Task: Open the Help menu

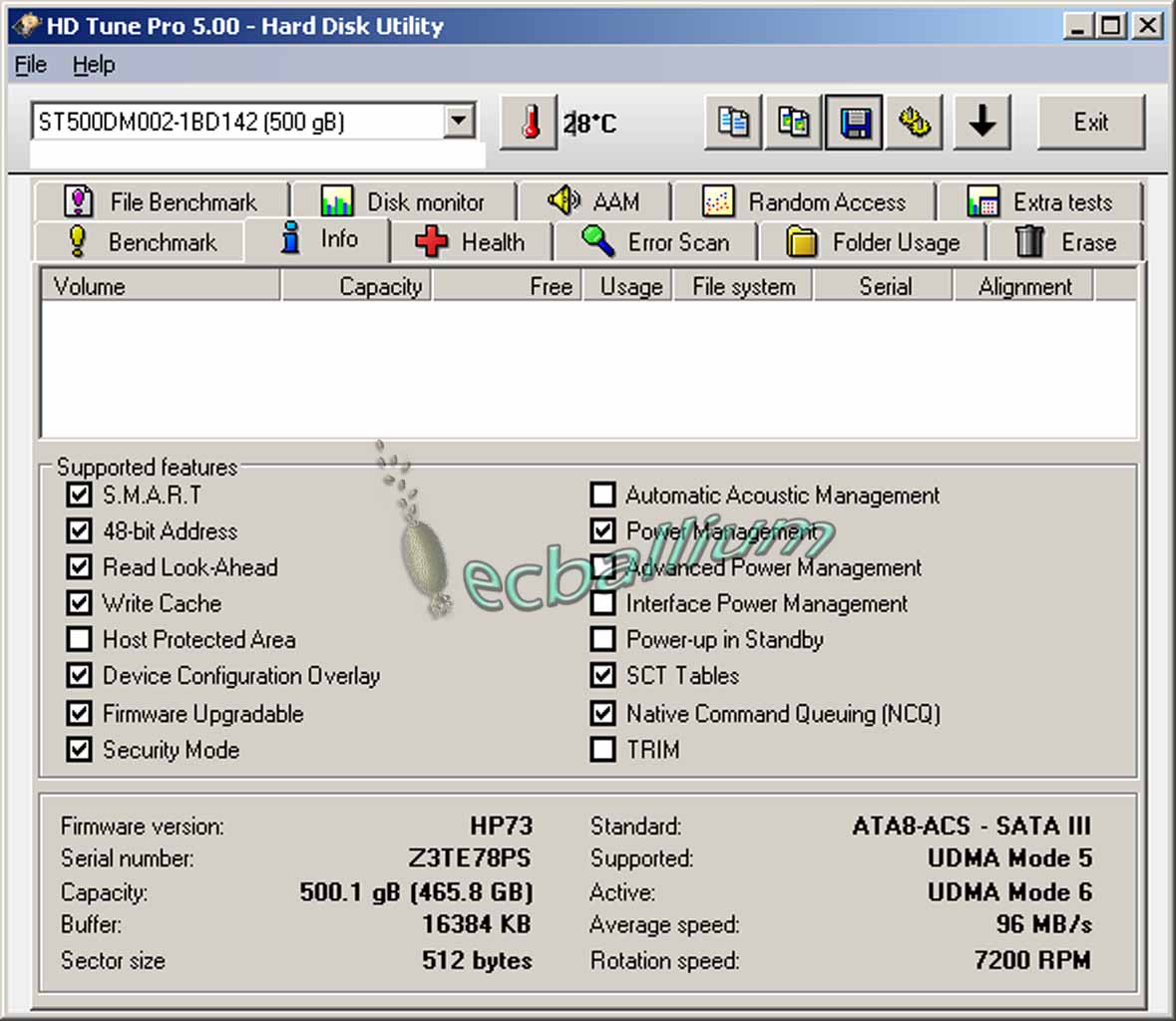Action: [x=94, y=65]
